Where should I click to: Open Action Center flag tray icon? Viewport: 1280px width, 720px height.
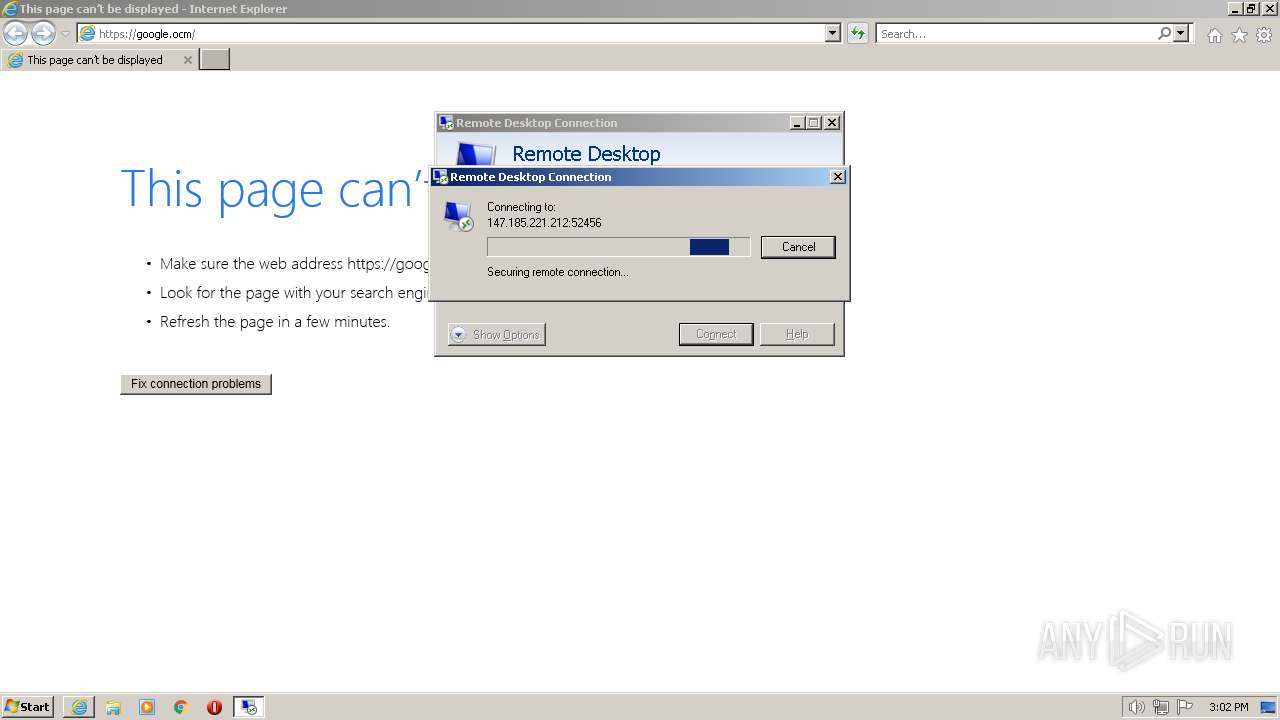pyautogui.click(x=1185, y=707)
